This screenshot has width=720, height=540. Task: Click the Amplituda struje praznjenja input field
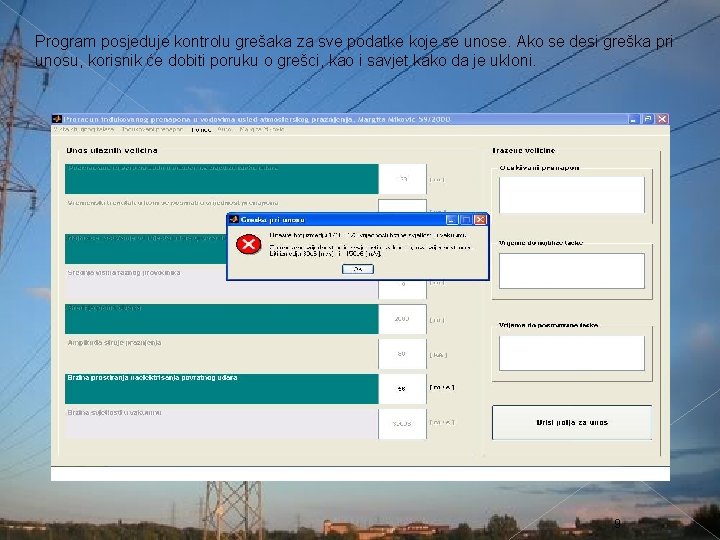point(402,354)
